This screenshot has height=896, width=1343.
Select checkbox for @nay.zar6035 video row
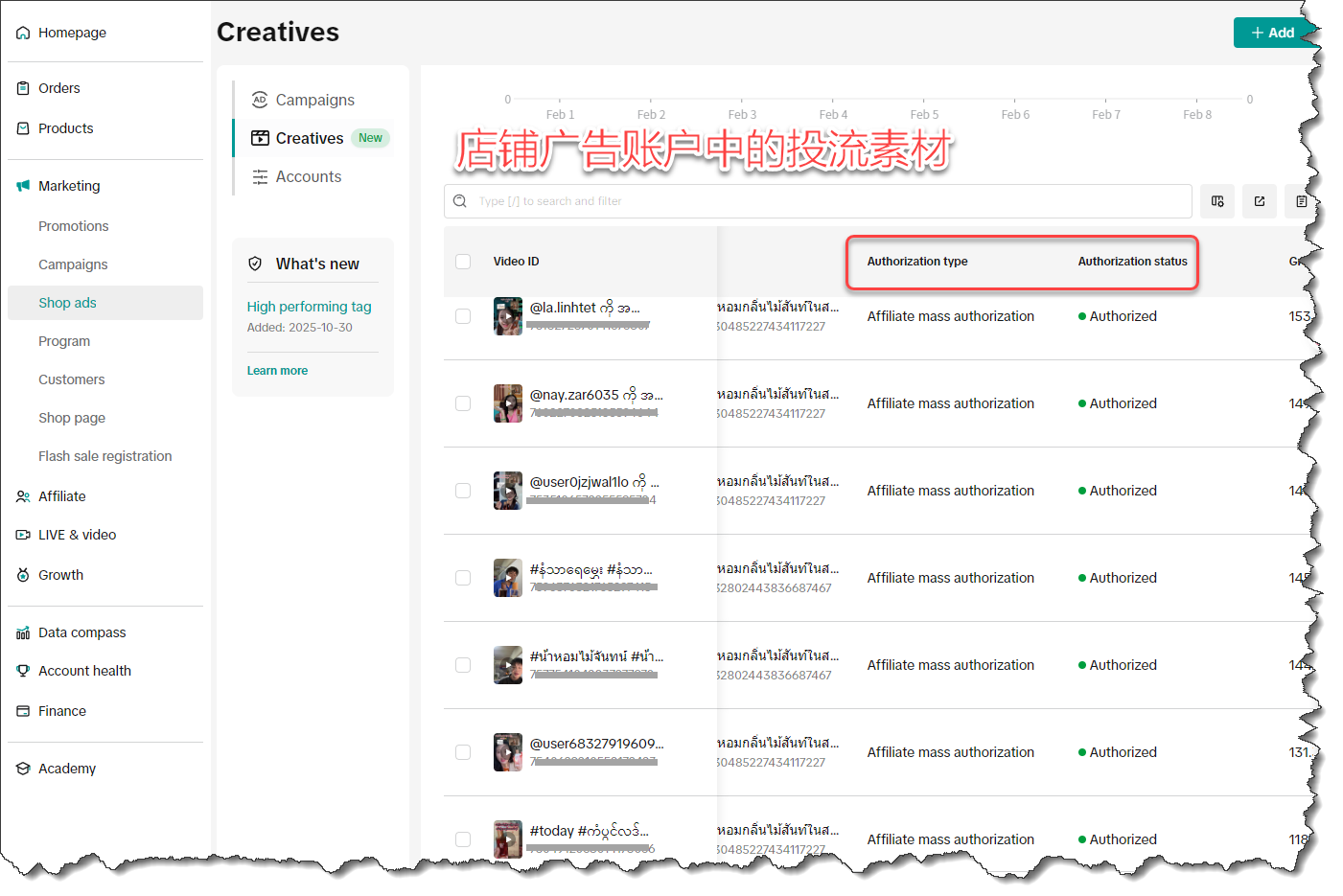coord(463,403)
